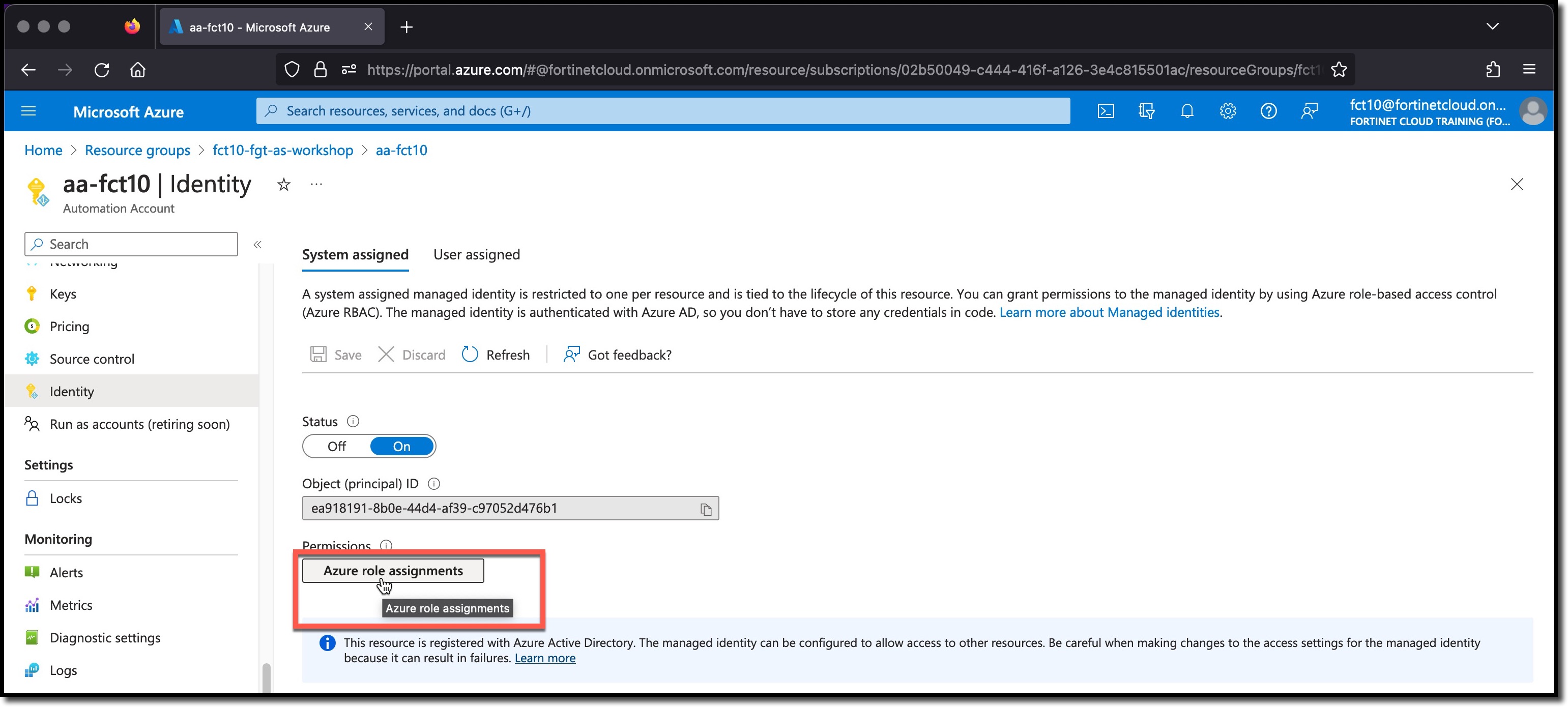
Task: Click Save to apply identity changes
Action: pyautogui.click(x=337, y=354)
